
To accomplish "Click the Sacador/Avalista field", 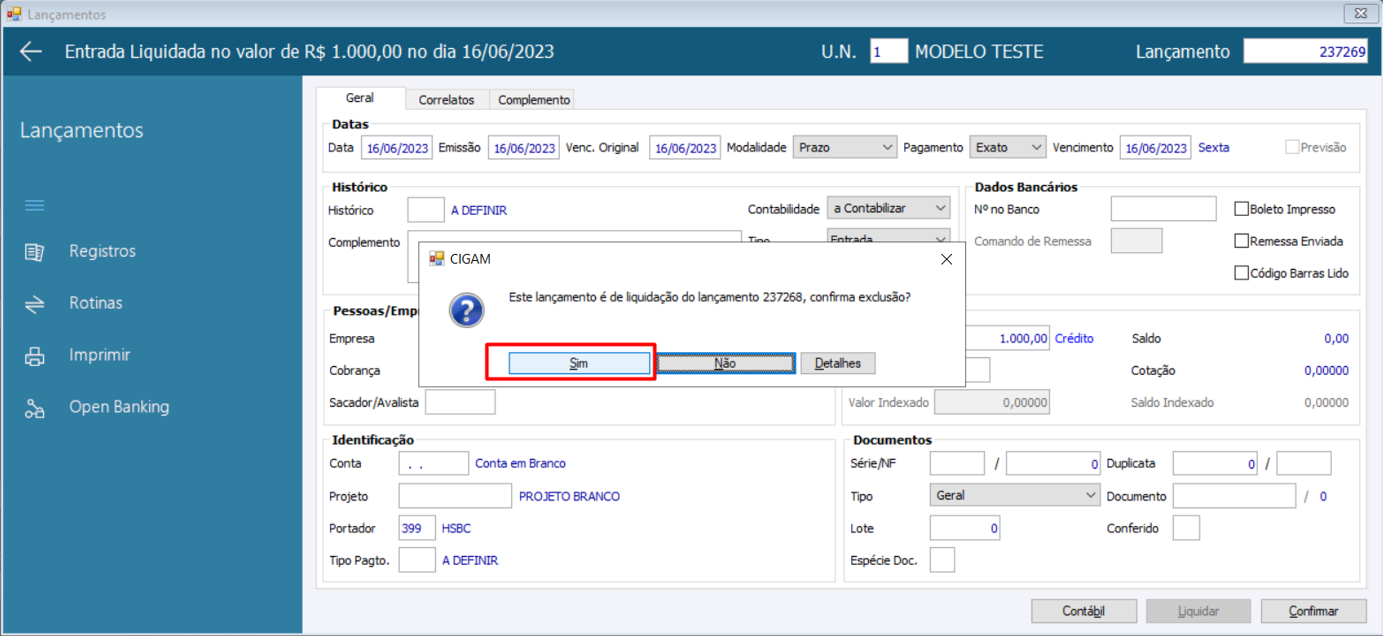I will coord(460,402).
